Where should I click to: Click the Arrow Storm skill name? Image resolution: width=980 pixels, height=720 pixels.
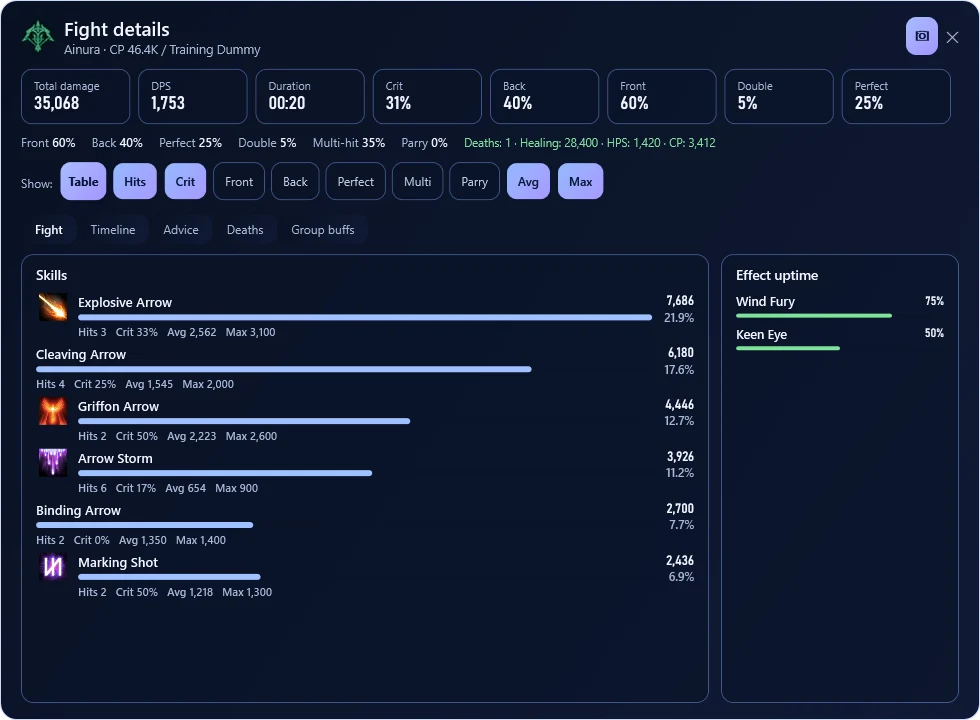tap(115, 458)
